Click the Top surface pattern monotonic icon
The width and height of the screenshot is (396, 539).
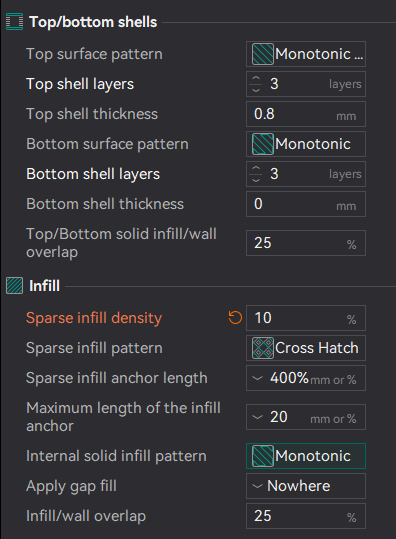tap(263, 54)
